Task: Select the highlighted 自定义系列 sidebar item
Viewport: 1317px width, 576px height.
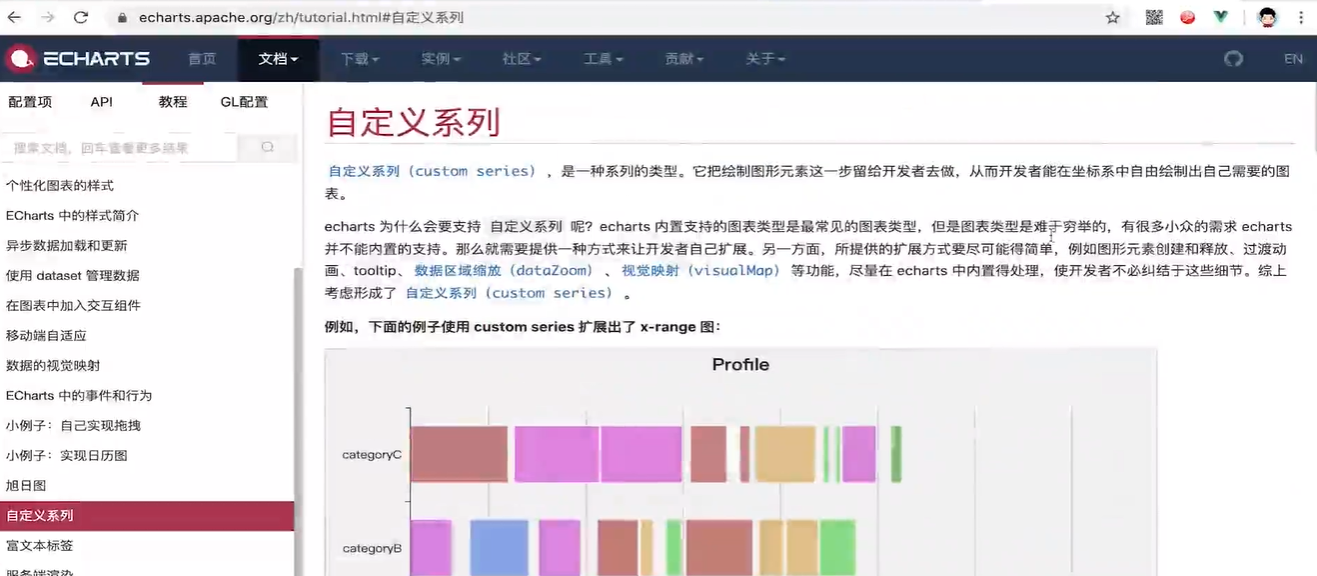Action: coord(147,516)
